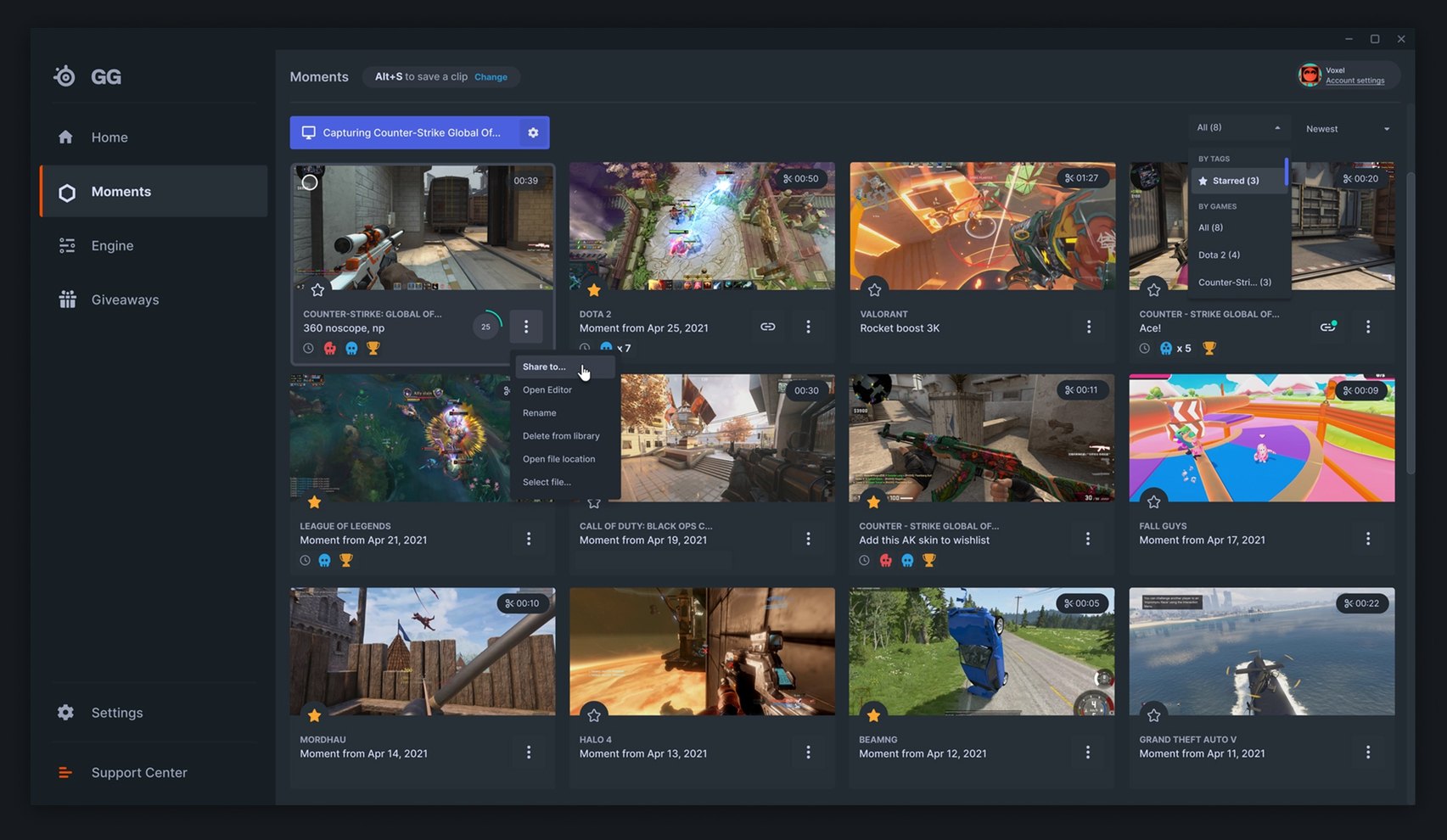Choose Delete from library option

tap(561, 436)
